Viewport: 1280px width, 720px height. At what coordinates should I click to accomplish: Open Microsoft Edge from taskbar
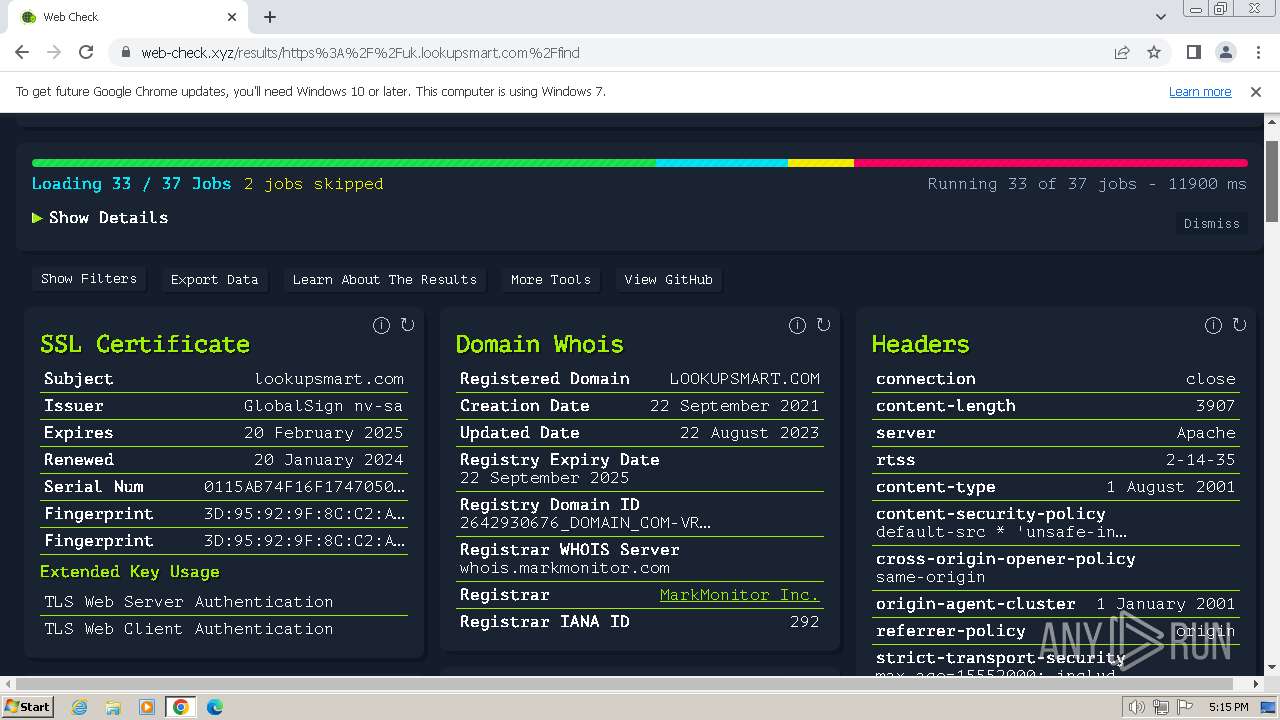(x=214, y=707)
